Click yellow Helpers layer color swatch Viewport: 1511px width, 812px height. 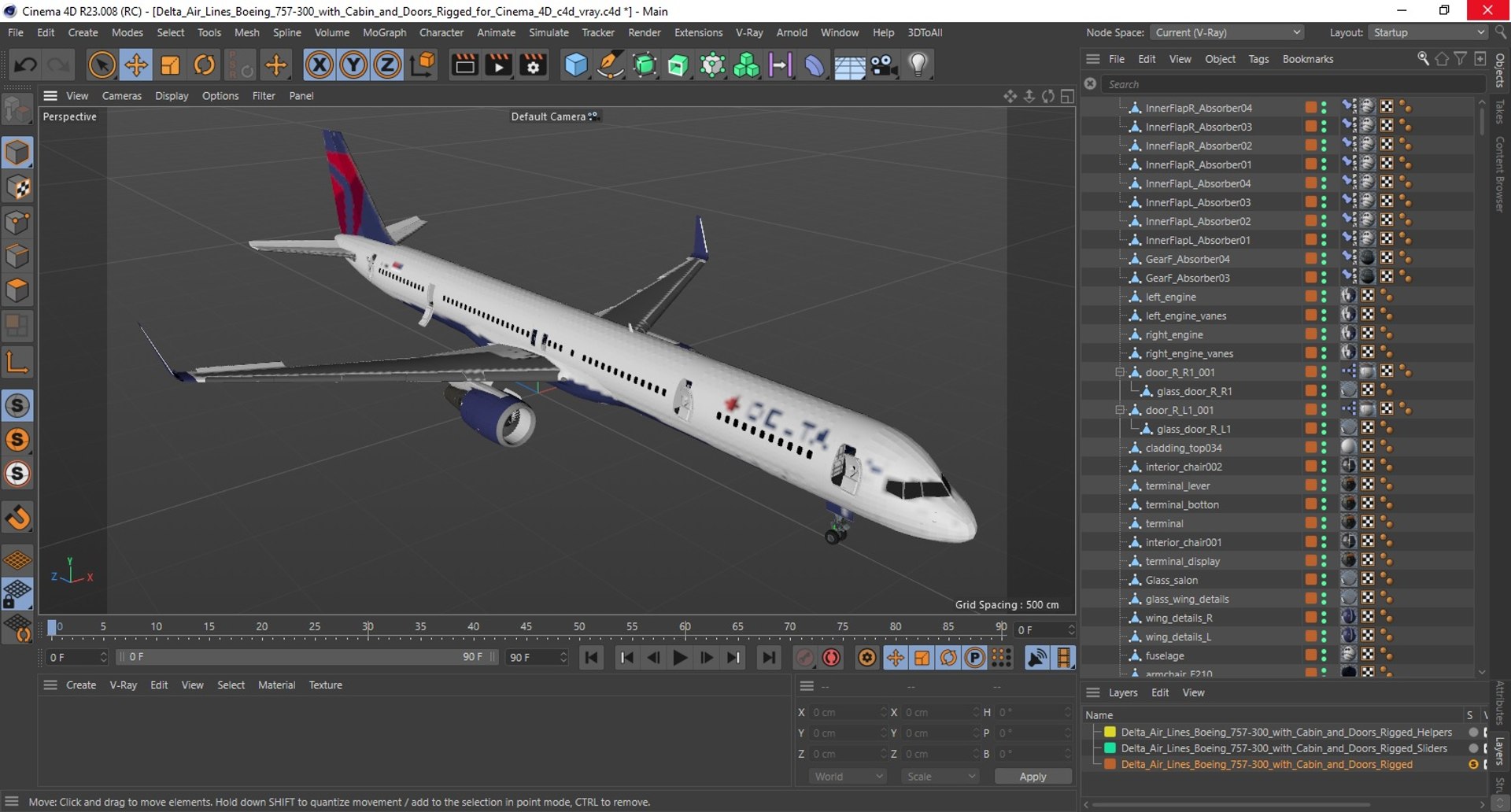[1110, 732]
